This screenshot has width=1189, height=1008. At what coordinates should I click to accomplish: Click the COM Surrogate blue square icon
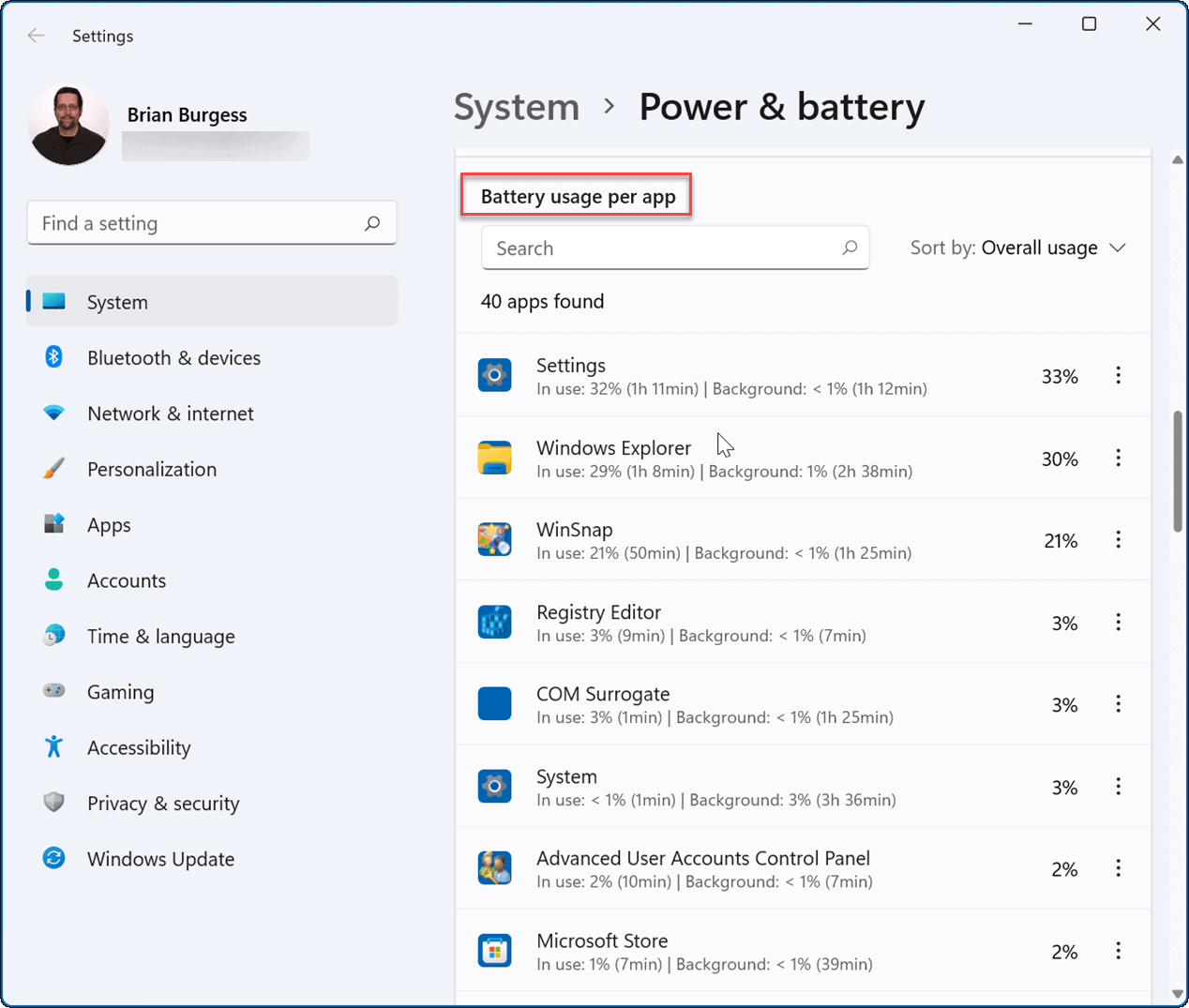click(494, 703)
